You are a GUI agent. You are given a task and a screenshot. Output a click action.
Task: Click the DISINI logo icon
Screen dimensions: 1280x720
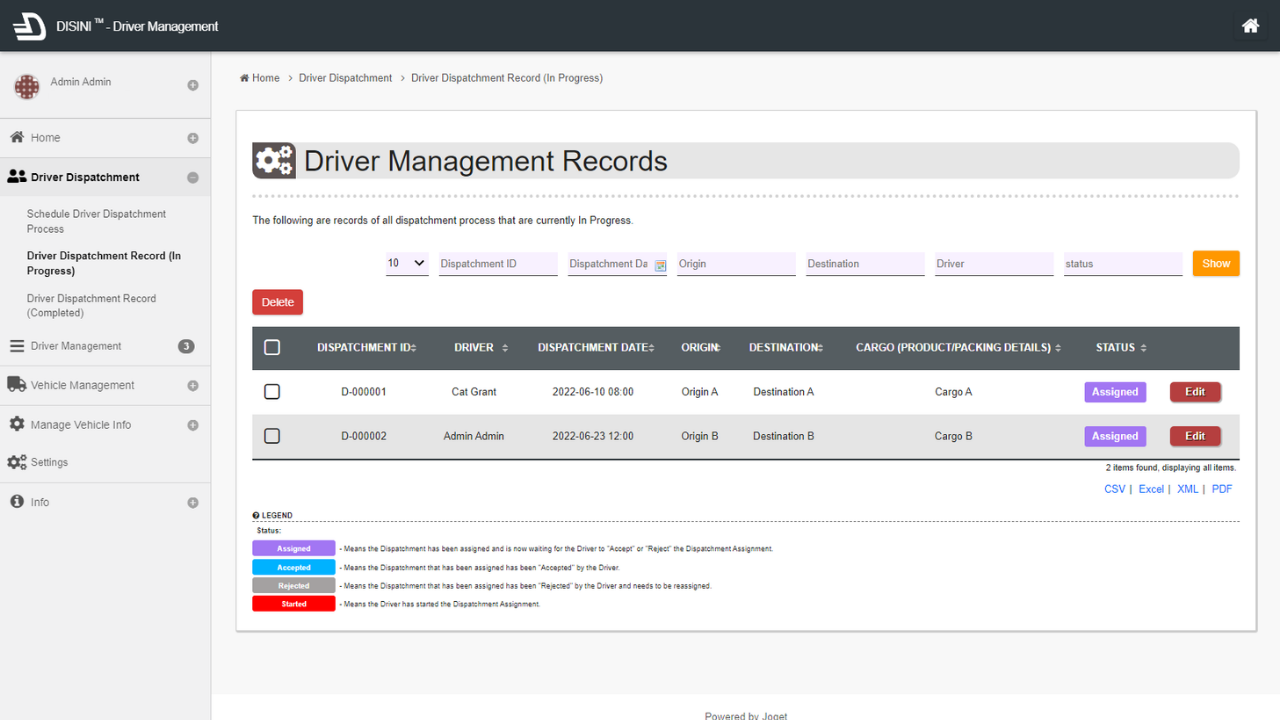coord(29,26)
